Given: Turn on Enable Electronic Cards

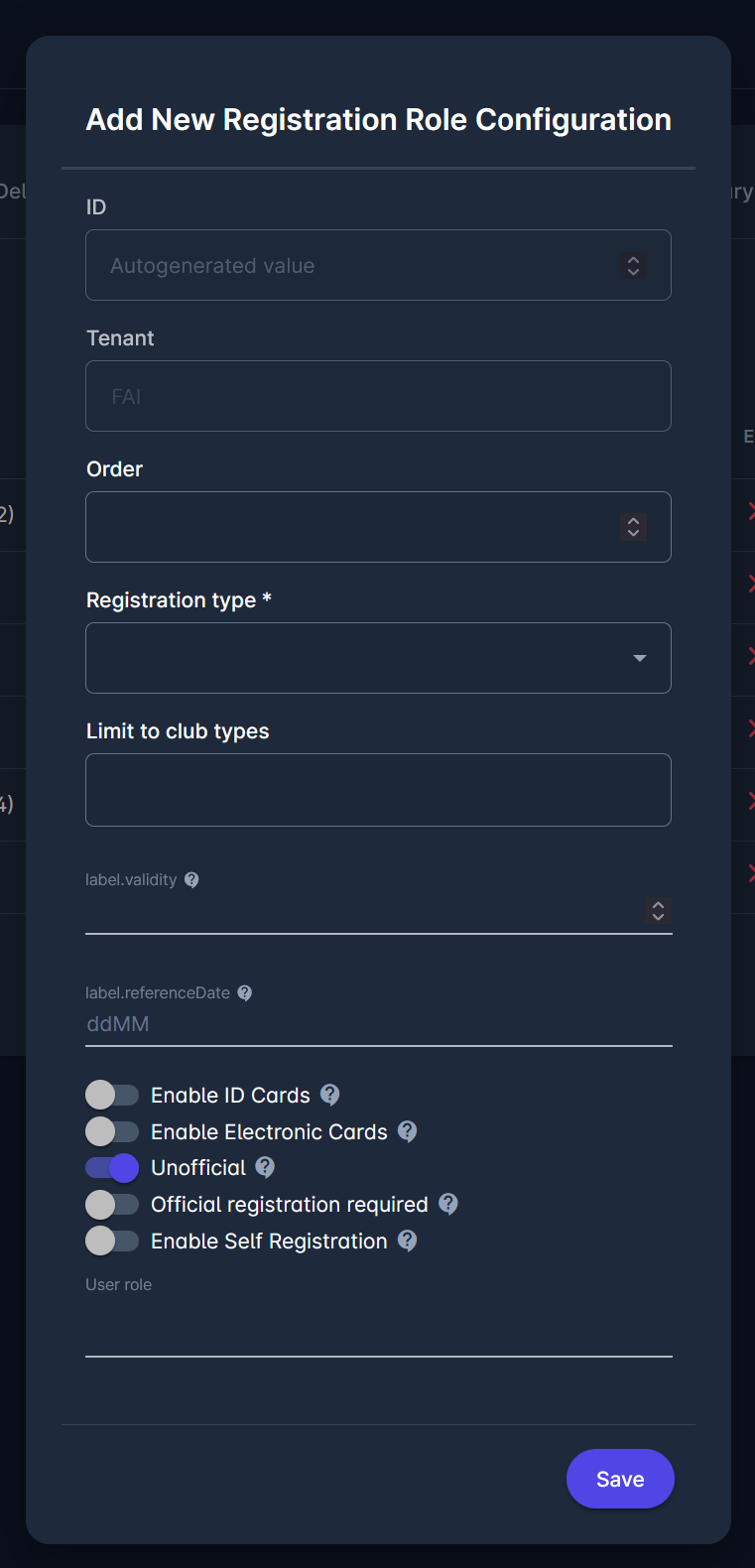Looking at the screenshot, I should (x=112, y=1131).
